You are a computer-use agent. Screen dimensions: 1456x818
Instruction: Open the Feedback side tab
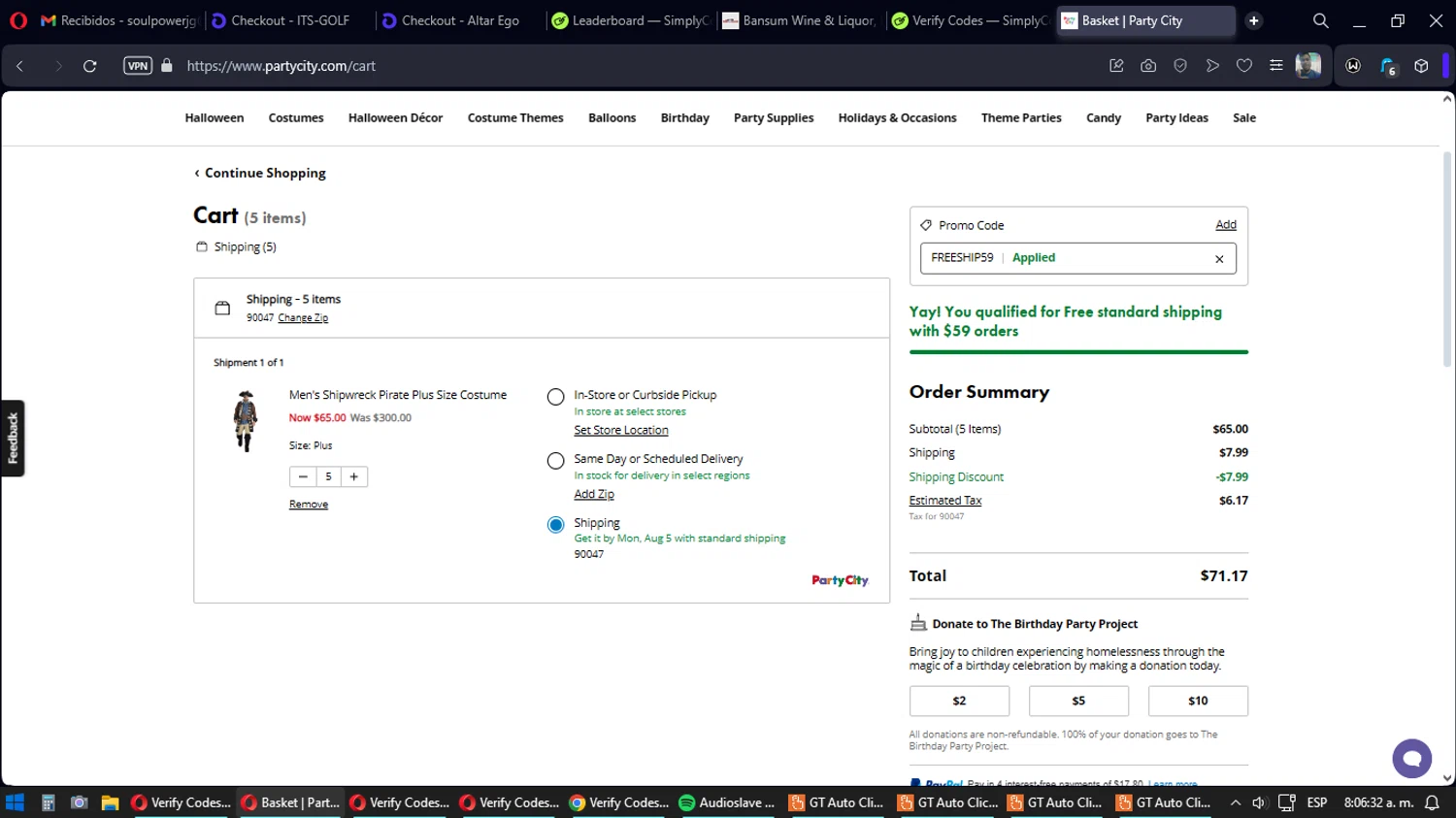coord(13,439)
